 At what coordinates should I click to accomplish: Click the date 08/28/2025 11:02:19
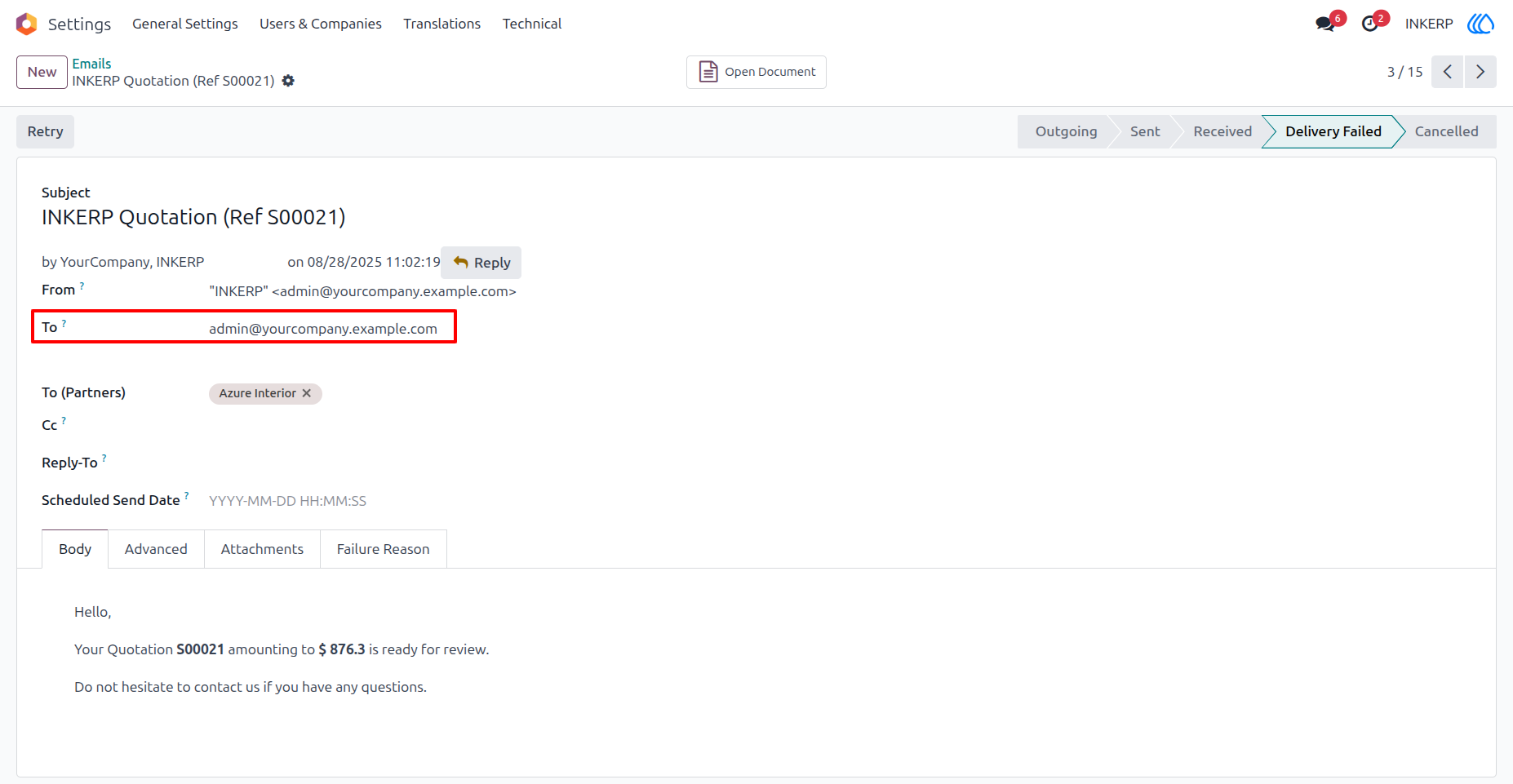pos(373,262)
